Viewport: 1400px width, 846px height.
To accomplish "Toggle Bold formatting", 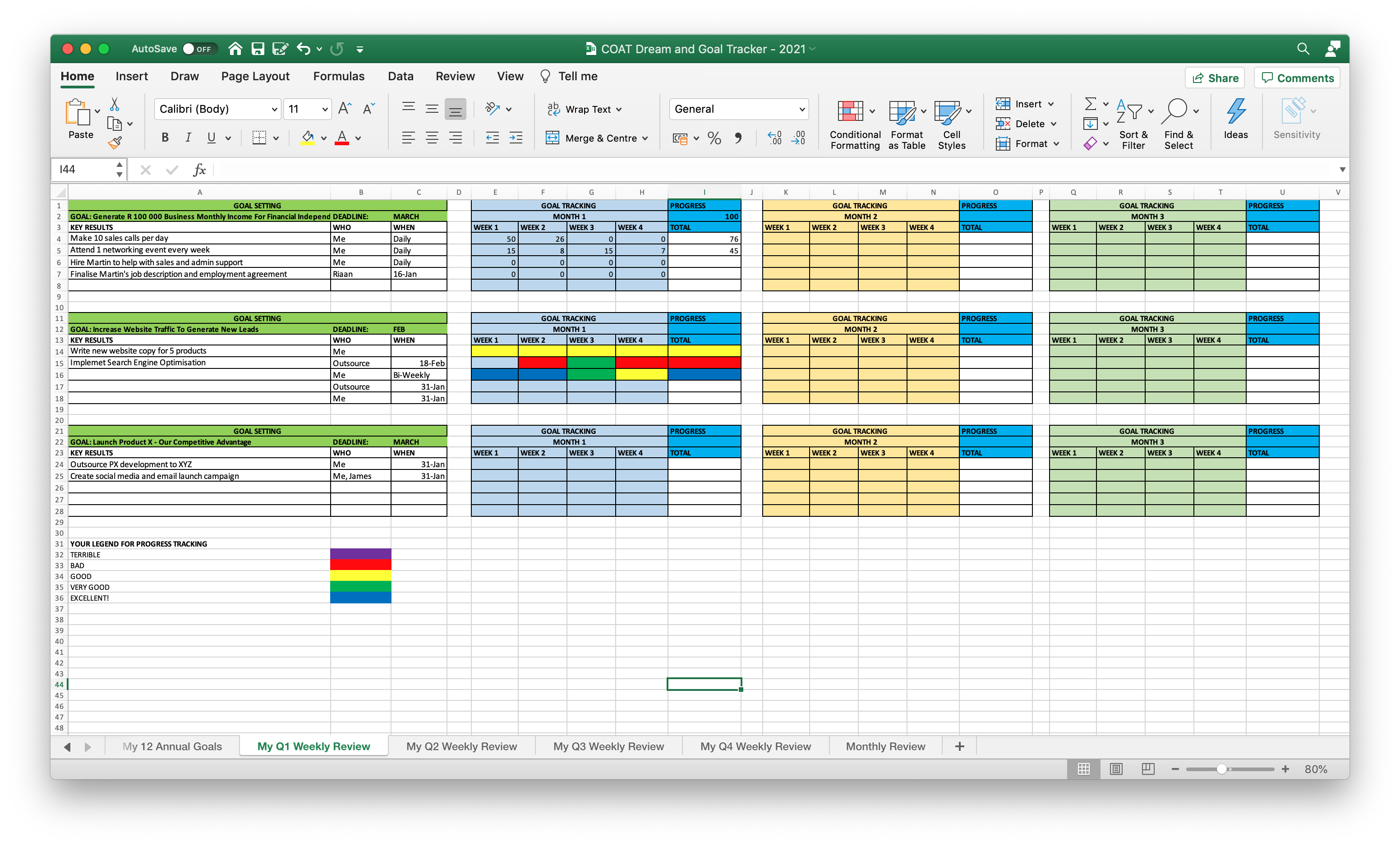I will pyautogui.click(x=166, y=138).
